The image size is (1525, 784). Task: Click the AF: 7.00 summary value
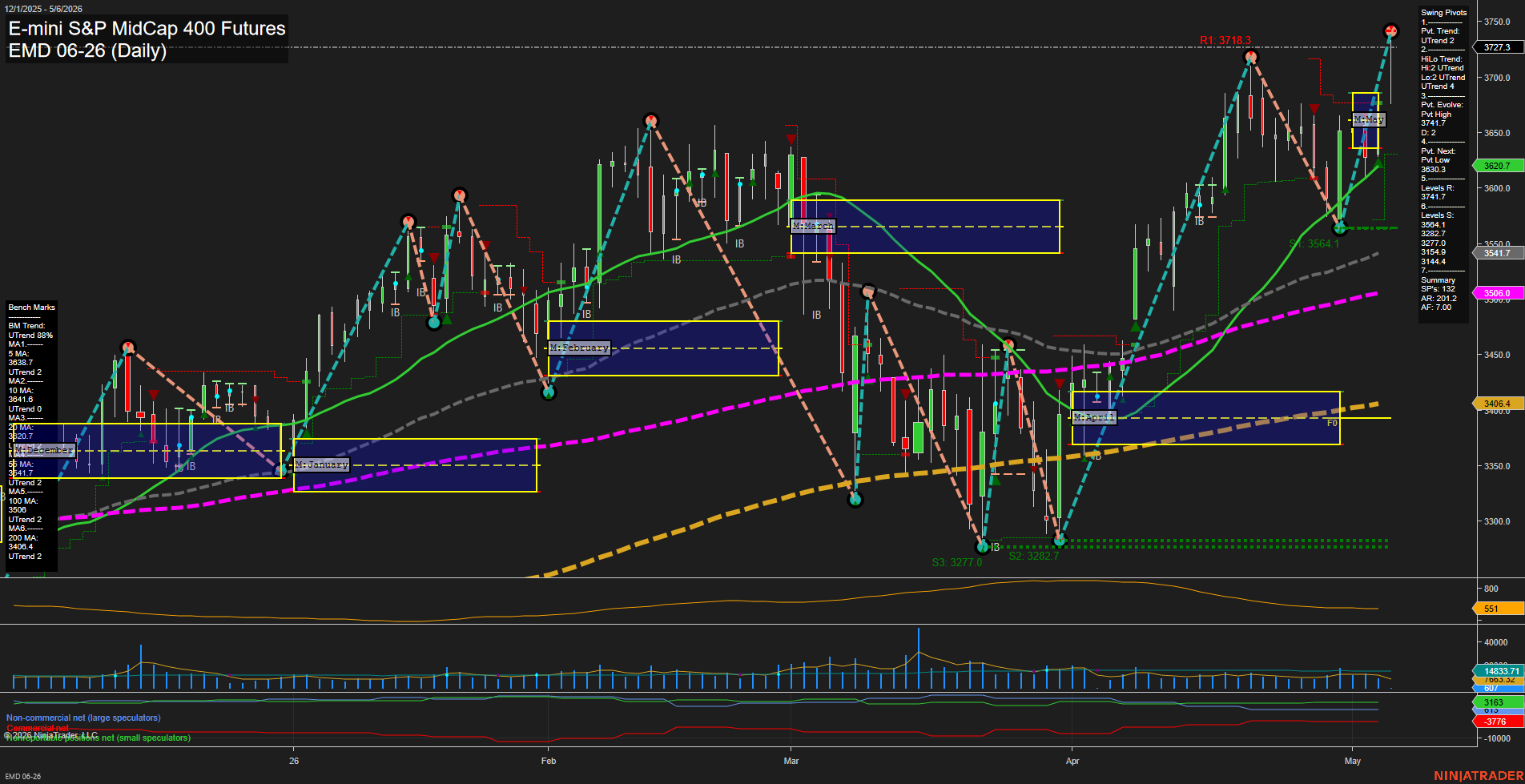[1436, 308]
